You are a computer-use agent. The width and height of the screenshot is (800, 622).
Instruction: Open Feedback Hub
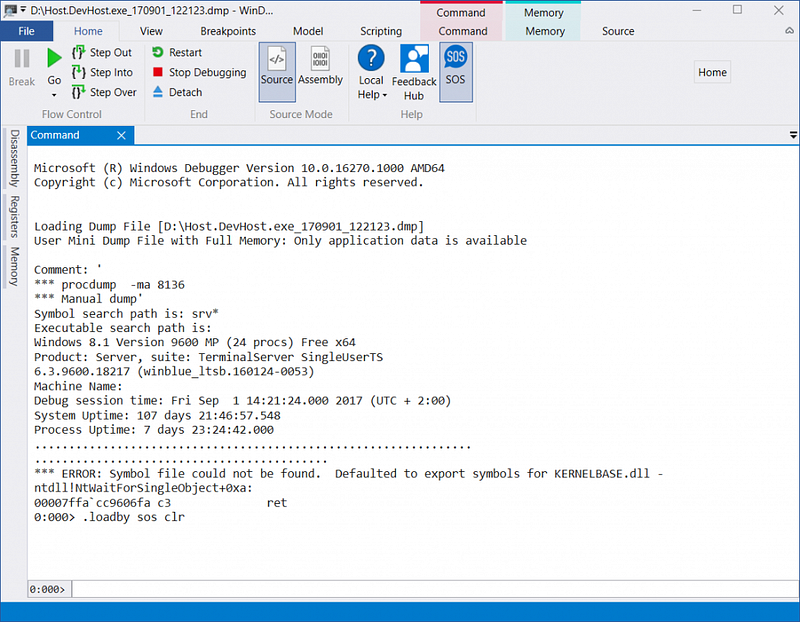(414, 72)
